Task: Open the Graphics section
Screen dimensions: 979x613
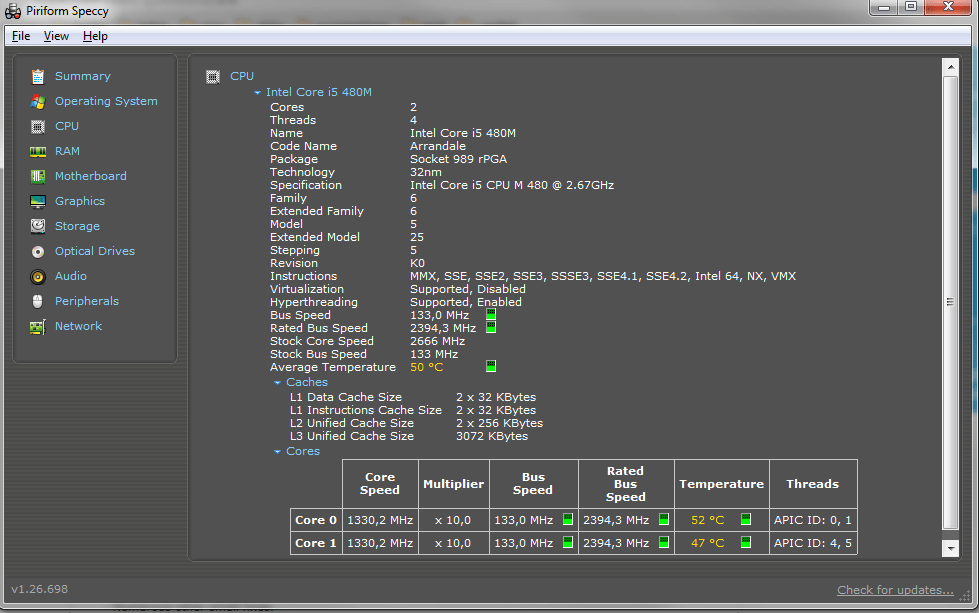Action: [36, 200]
